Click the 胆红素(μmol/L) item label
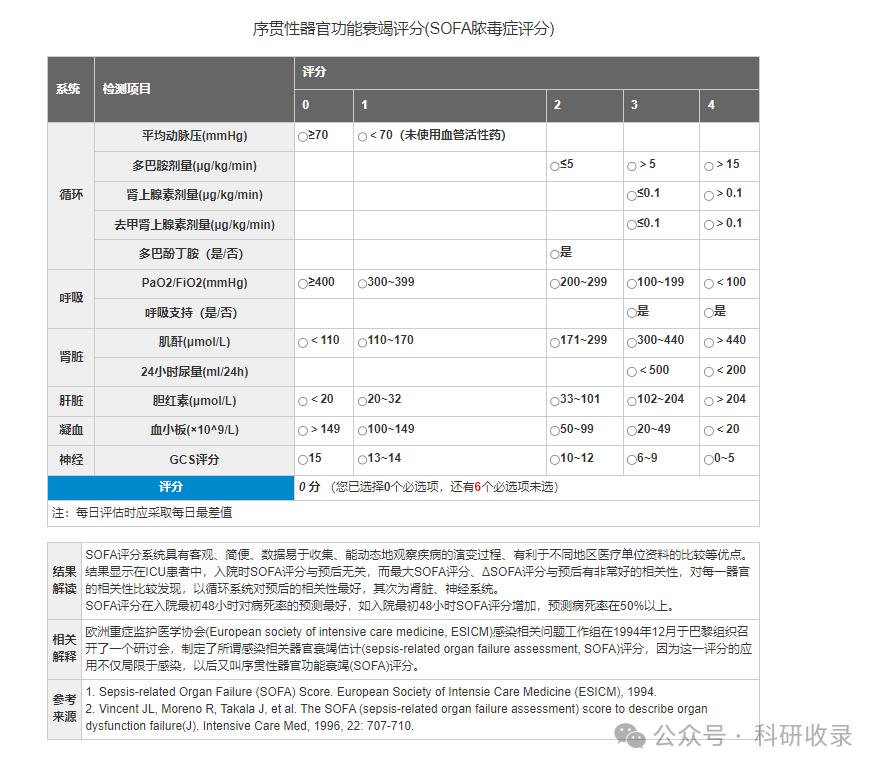The image size is (880, 770). [x=194, y=401]
